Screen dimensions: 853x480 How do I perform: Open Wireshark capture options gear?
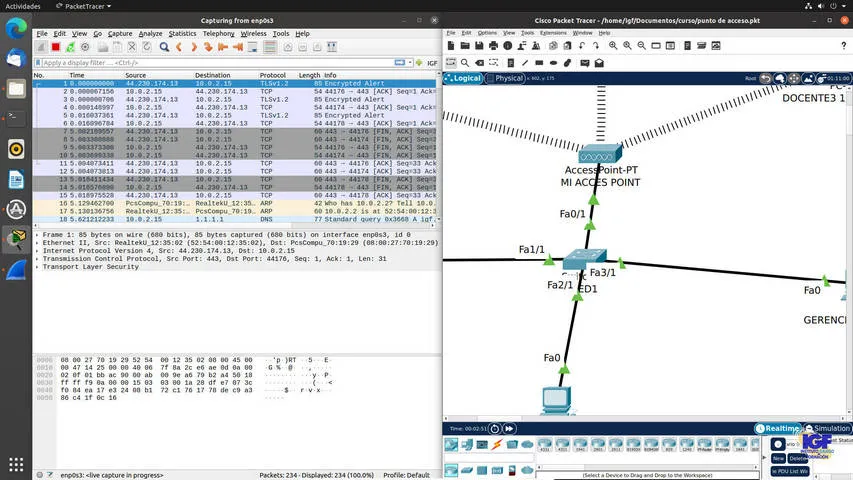click(x=85, y=47)
